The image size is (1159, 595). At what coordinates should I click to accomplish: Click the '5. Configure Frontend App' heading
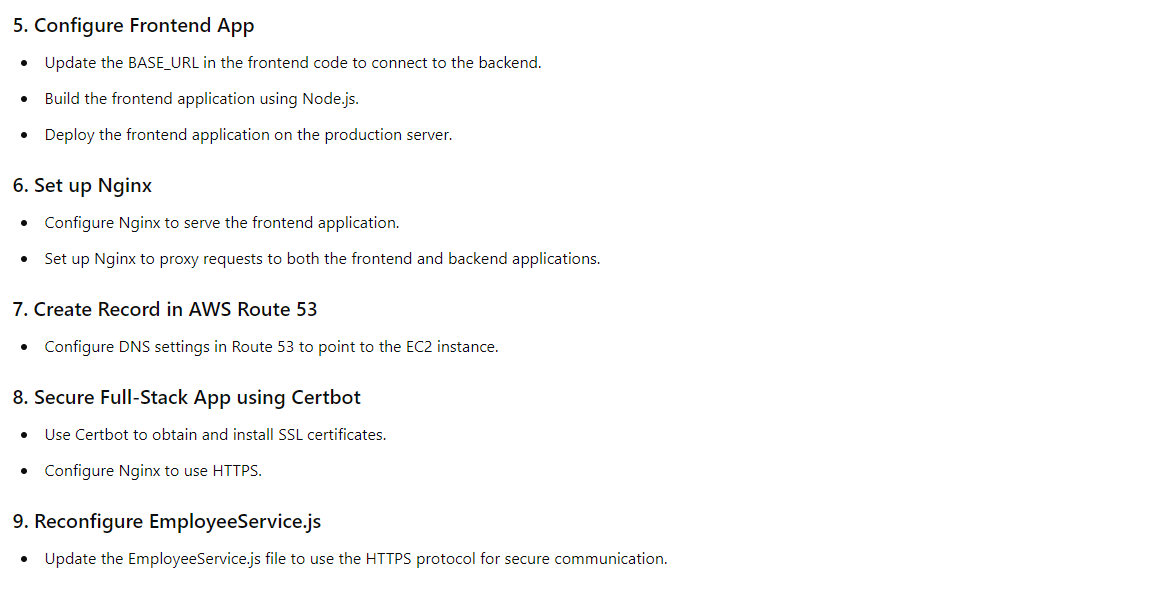[x=133, y=26]
